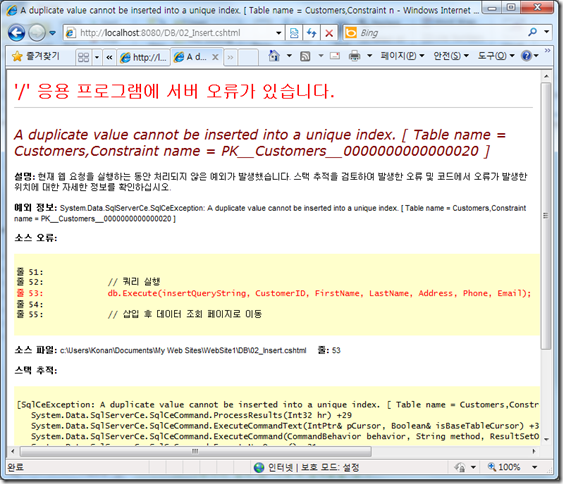Click the '// 쿼리 실행' comment line
Screen dimensions: 563x484
(x=134, y=282)
